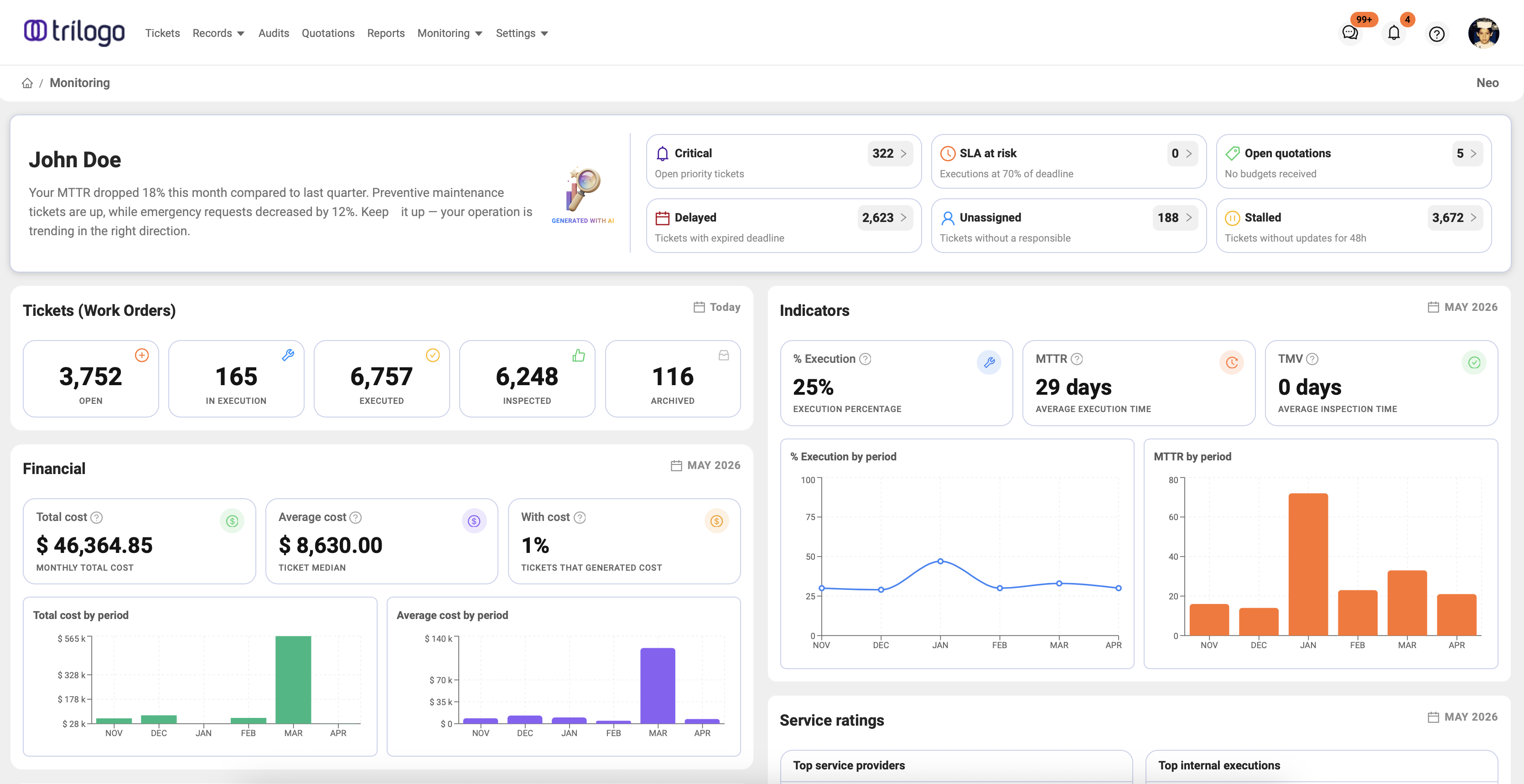Go to the Audits menu
This screenshot has height=784, width=1524.
click(273, 33)
